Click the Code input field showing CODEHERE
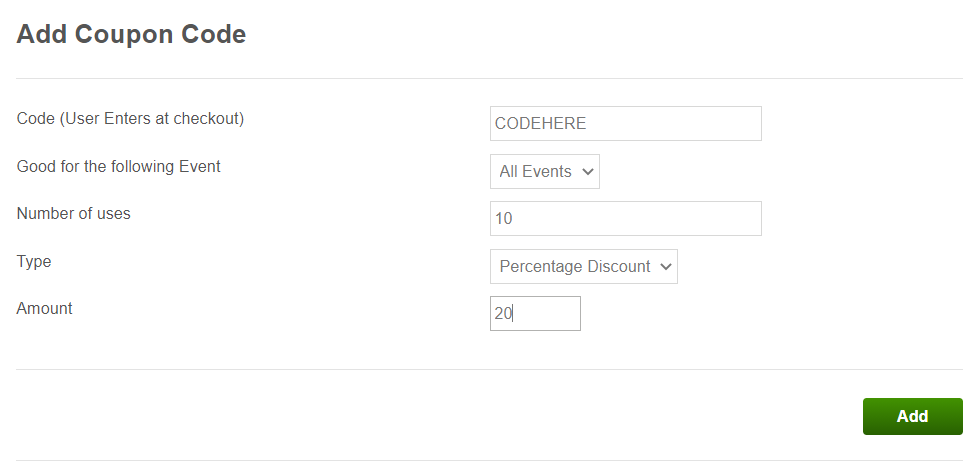 [x=625, y=124]
